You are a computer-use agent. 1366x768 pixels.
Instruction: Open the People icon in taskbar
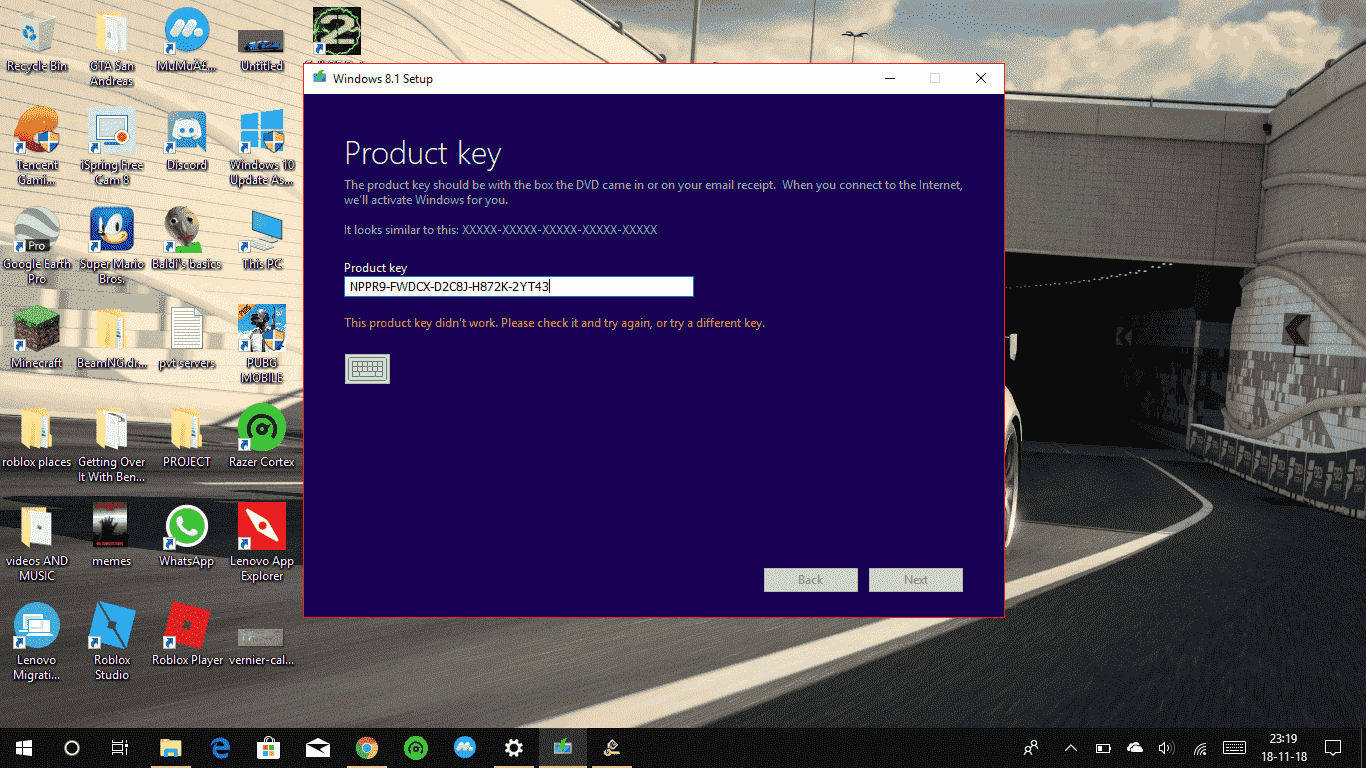coord(1031,748)
